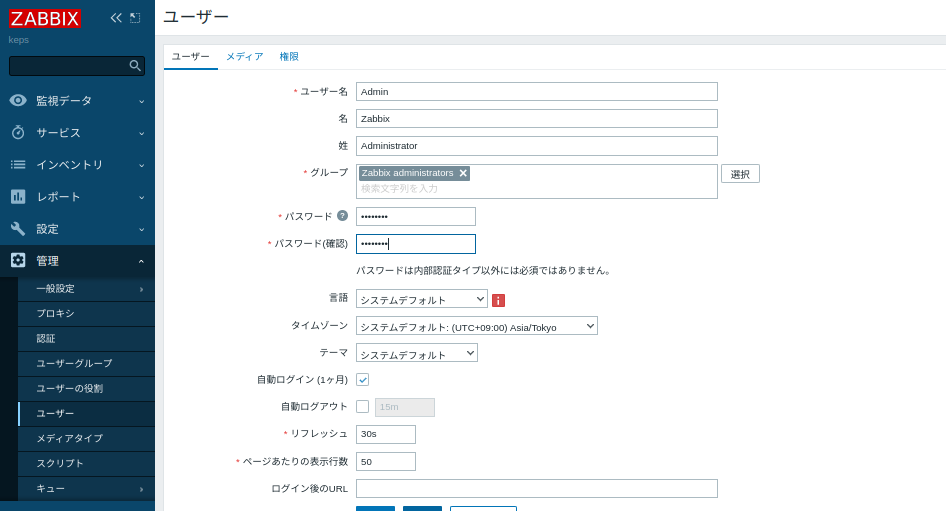This screenshot has width=946, height=511.
Task: Click the keps server name text
Action: point(19,40)
